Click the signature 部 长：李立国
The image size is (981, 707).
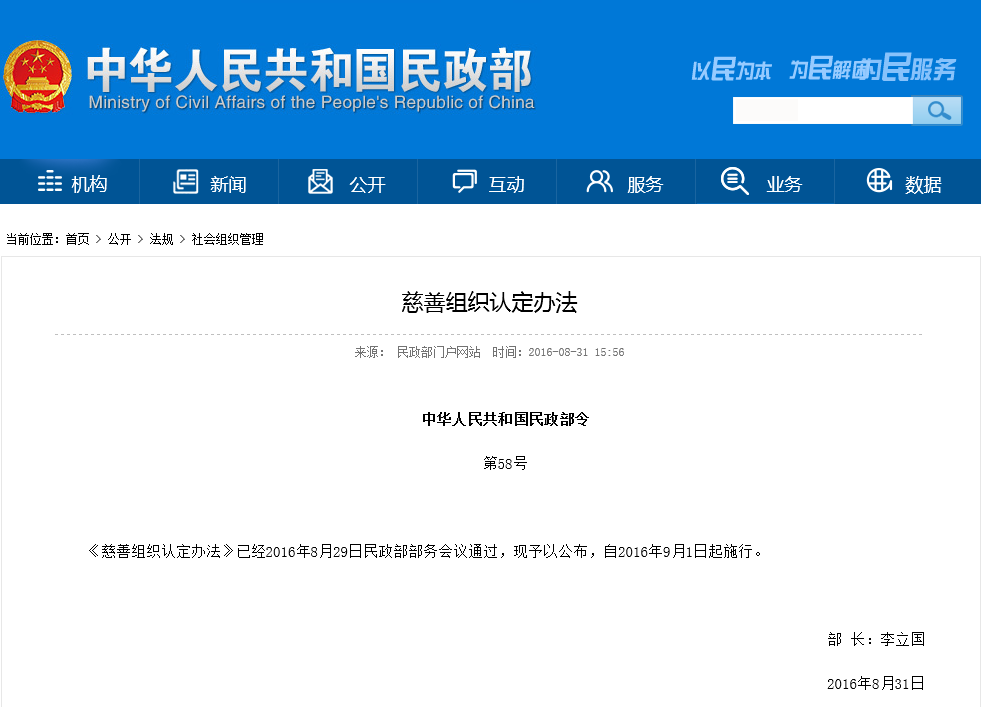point(876,639)
